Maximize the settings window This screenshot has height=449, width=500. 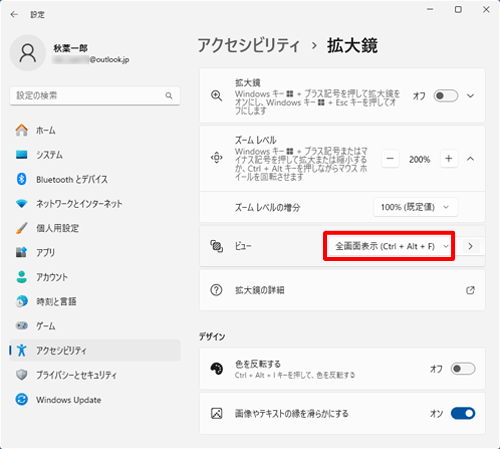[x=458, y=9]
